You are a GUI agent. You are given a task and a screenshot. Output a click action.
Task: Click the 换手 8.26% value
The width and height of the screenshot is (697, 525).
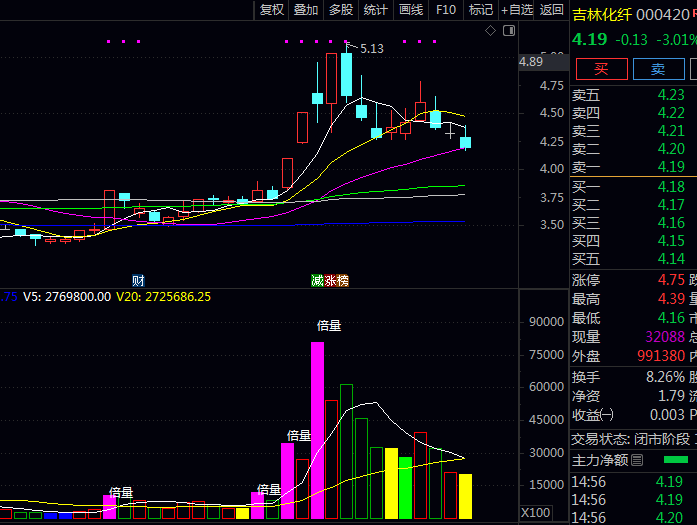665,377
